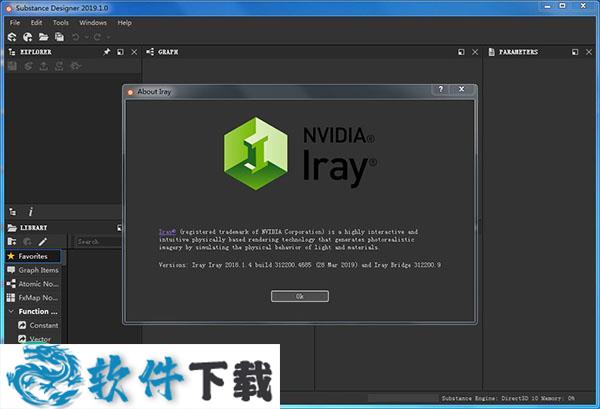600x409 pixels.
Task: Click the Parameters panel document icon
Action: (492, 52)
